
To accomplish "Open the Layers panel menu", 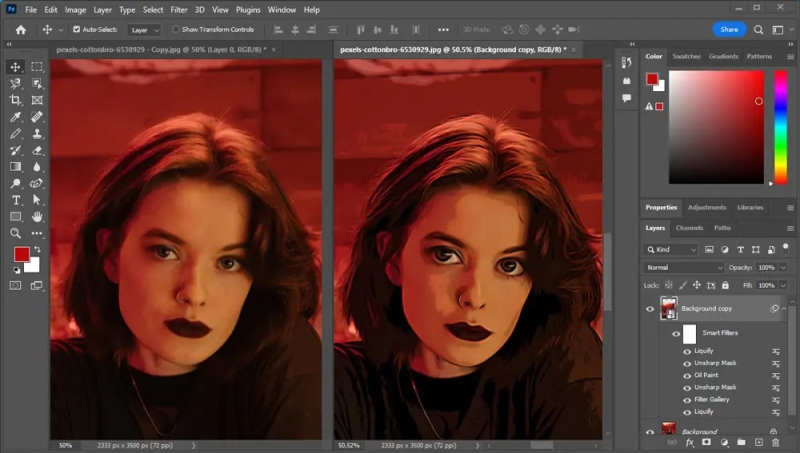I will (x=790, y=228).
